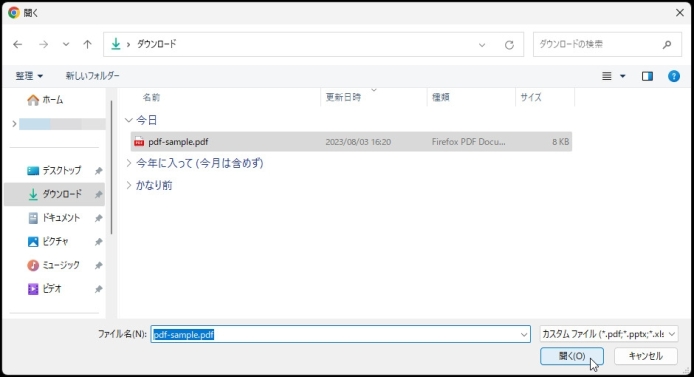Click 新しいフォルダー in the toolbar
Image resolution: width=694 pixels, height=377 pixels.
click(93, 76)
